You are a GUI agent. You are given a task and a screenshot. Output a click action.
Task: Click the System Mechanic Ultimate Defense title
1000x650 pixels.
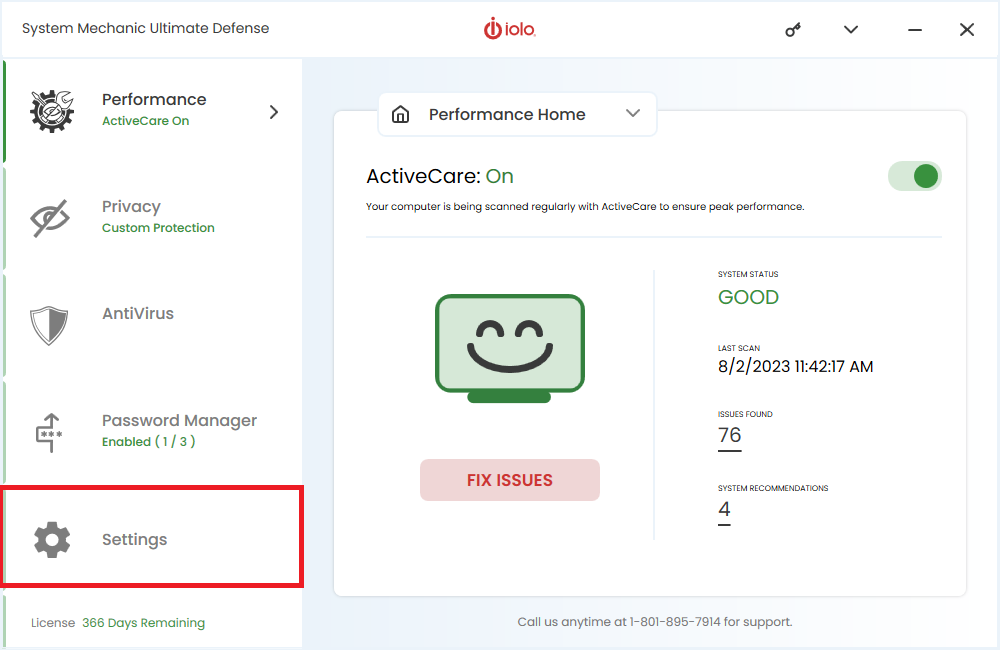[145, 29]
